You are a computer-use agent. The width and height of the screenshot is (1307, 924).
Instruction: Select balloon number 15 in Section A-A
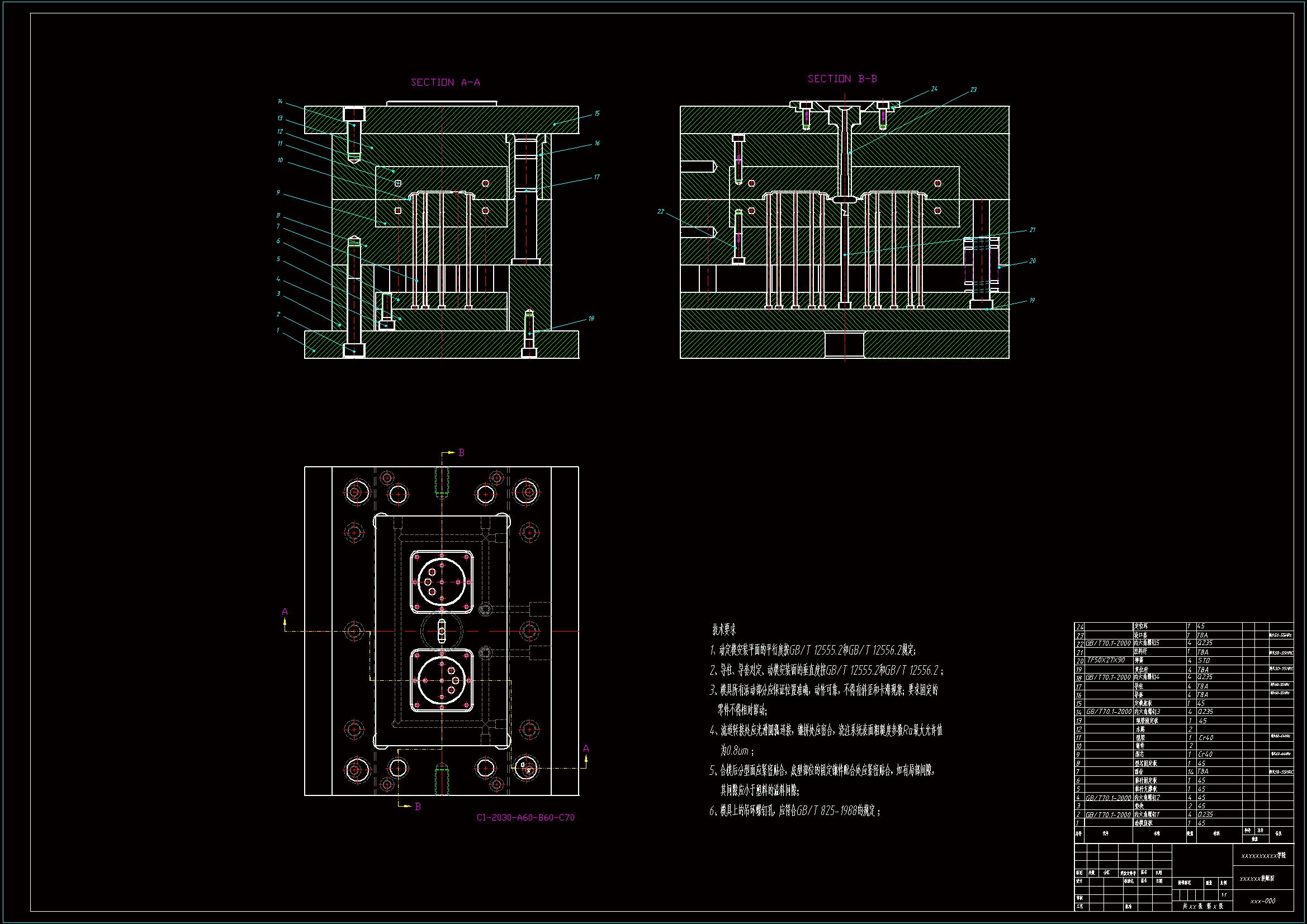pos(596,114)
